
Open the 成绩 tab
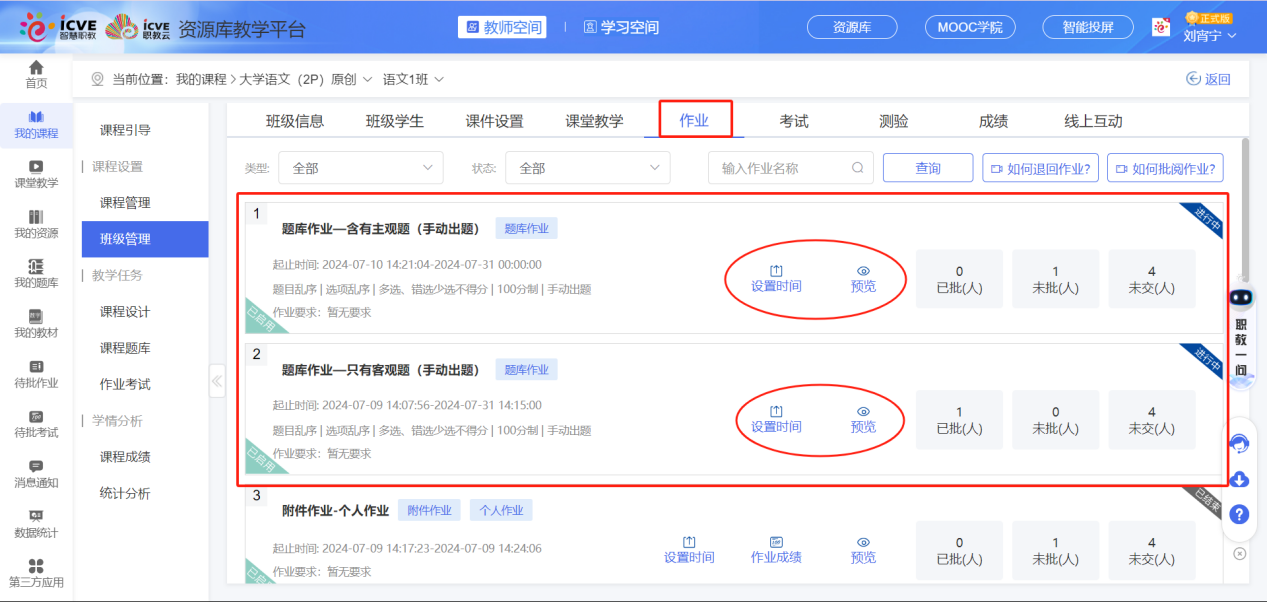tap(992, 119)
